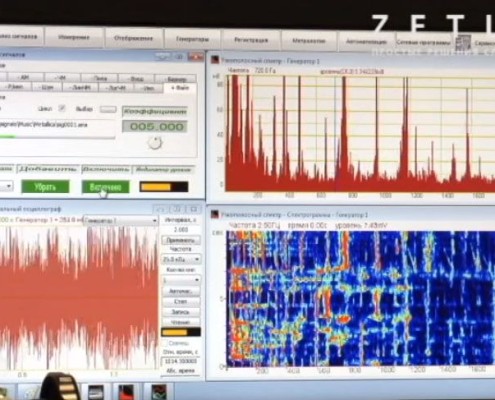The width and height of the screenshot is (495, 400).
Task: Open the Отображение menu tab
Action: (x=133, y=38)
